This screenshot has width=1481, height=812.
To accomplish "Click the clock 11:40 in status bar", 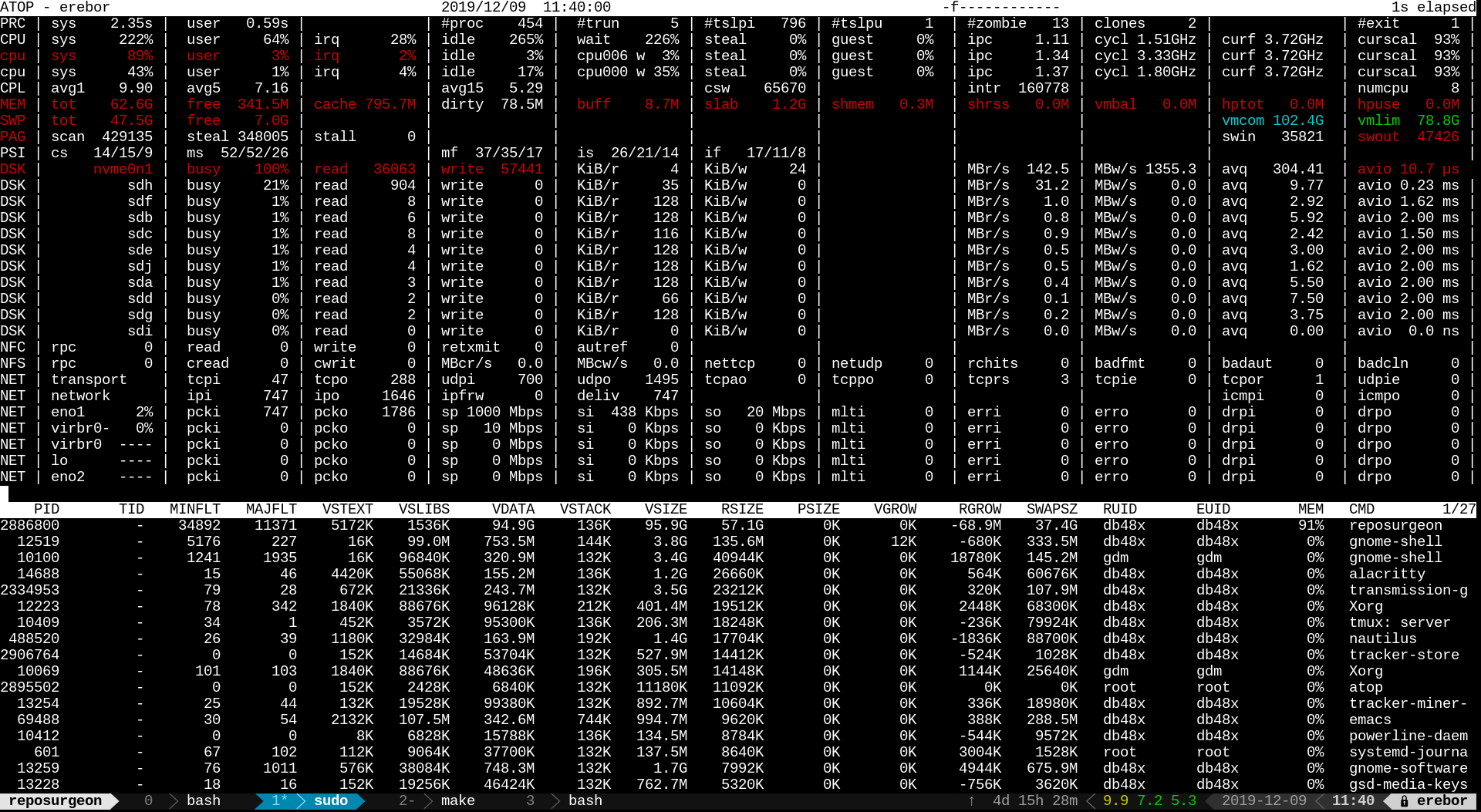I will point(1353,801).
